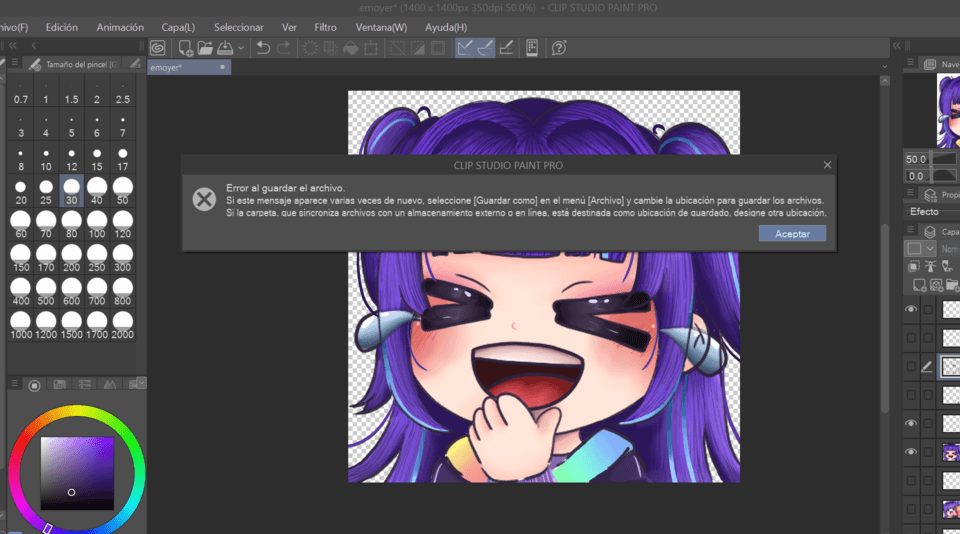Viewport: 960px width, 534px height.
Task: Set brush size to 12
Action: tap(72, 159)
